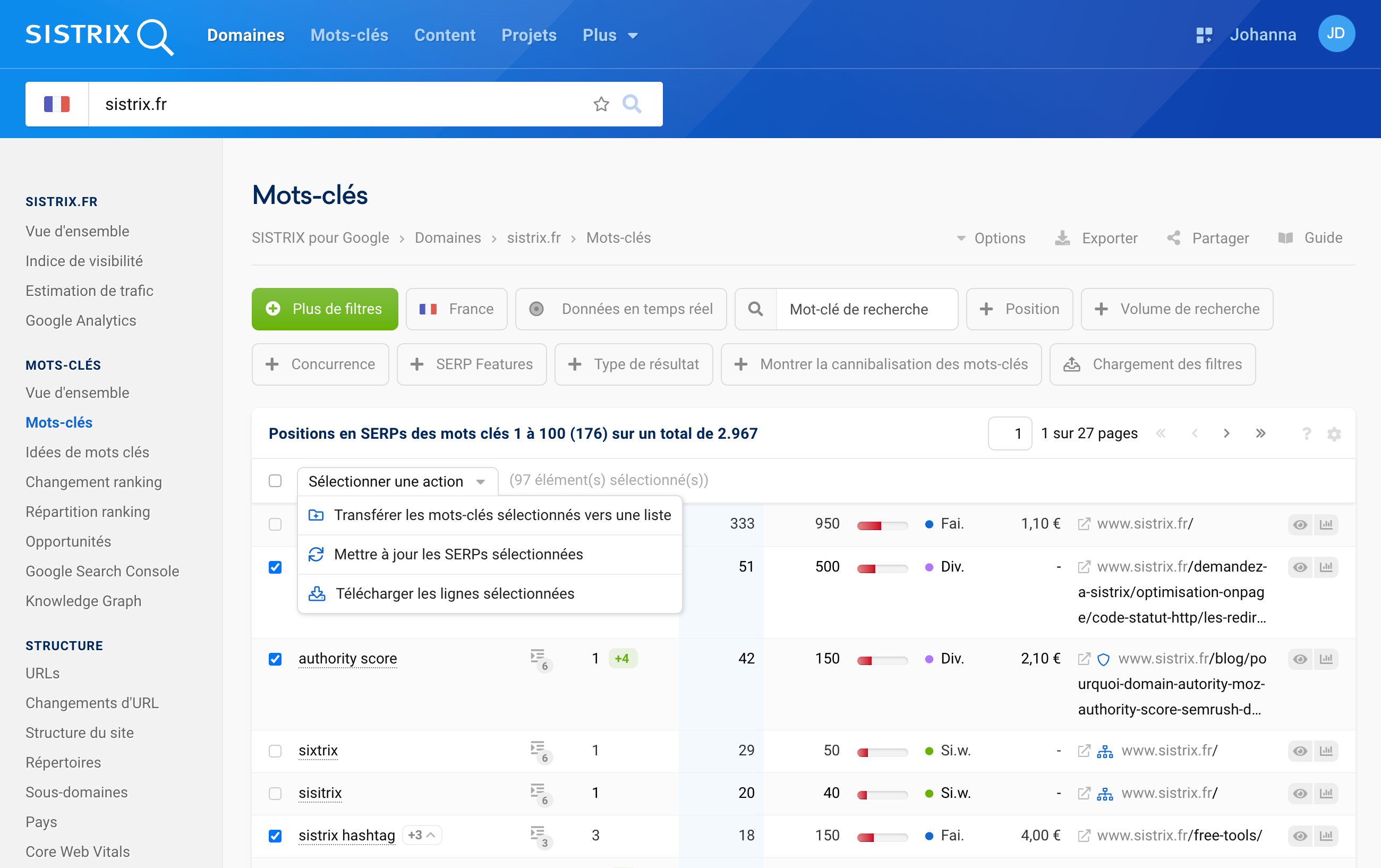Screen dimensions: 1381x868
Task: Check the sixtrix row checkbox
Action: (275, 751)
